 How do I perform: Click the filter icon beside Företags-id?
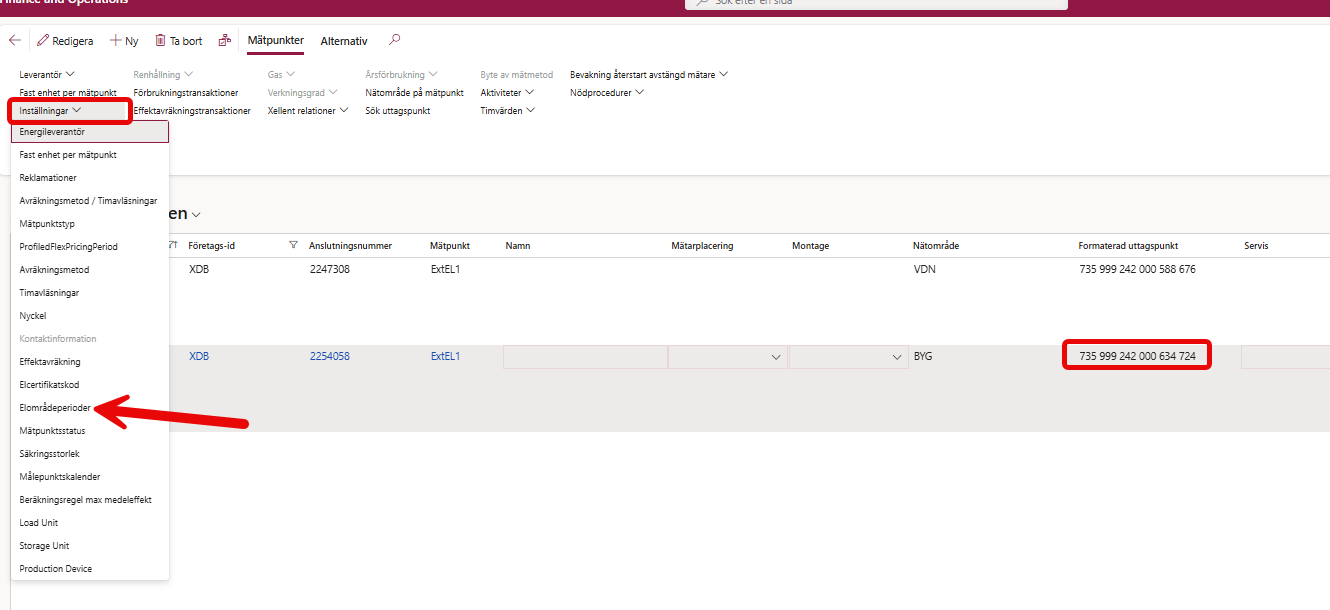(x=293, y=245)
